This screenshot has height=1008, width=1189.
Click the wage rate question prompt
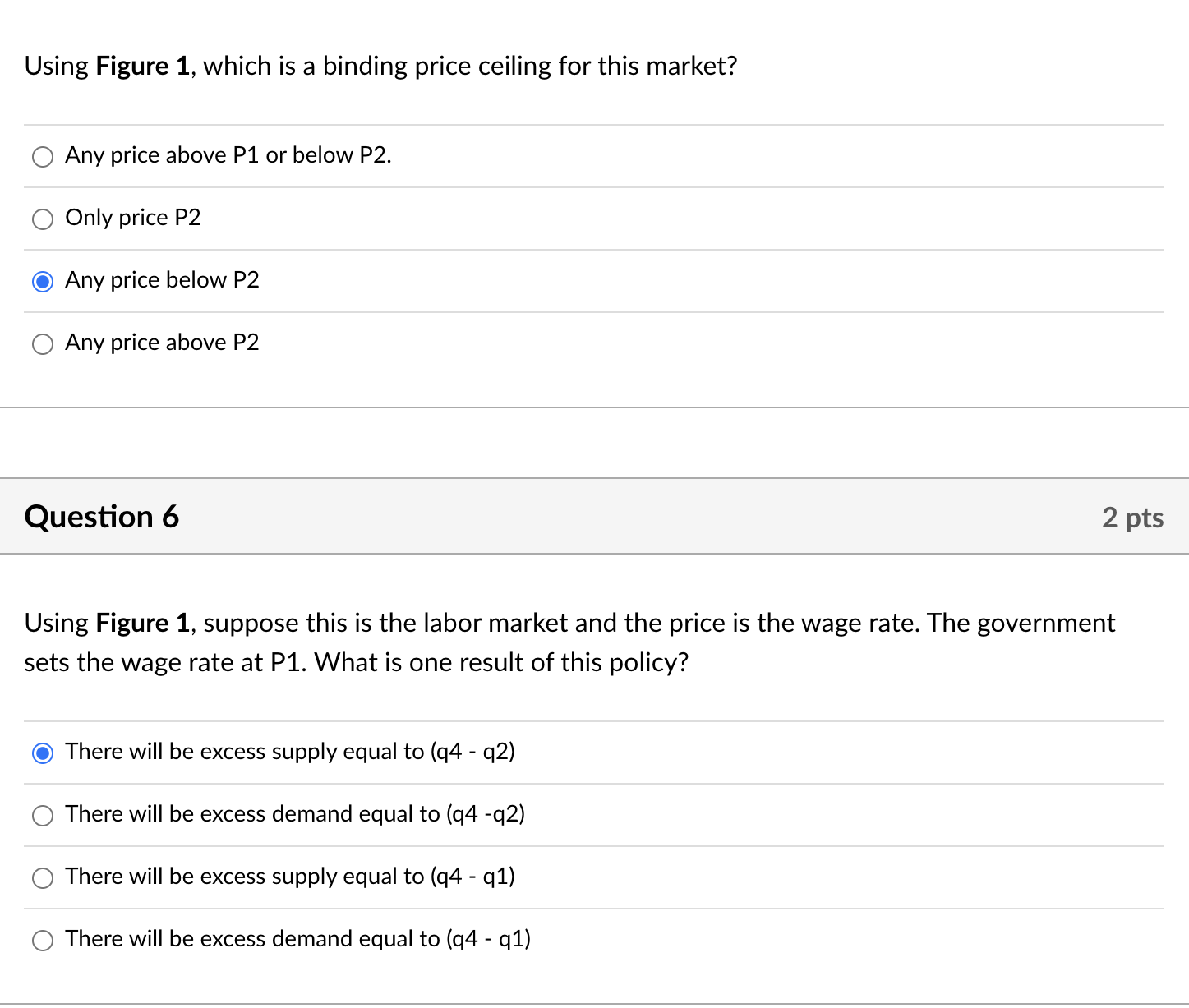click(569, 642)
